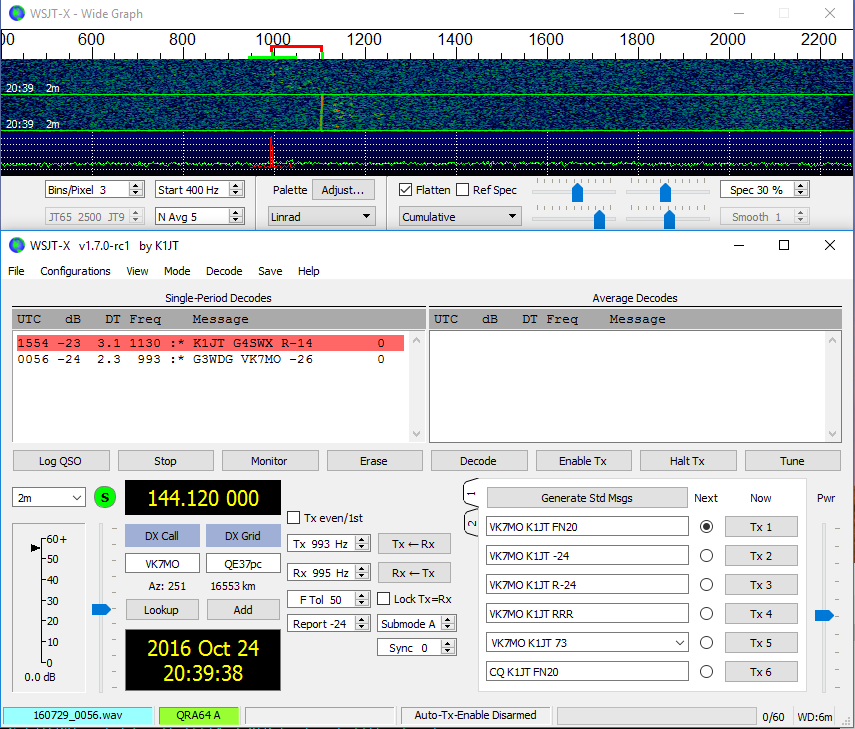Click the Erase button
This screenshot has width=855, height=729.
(374, 461)
